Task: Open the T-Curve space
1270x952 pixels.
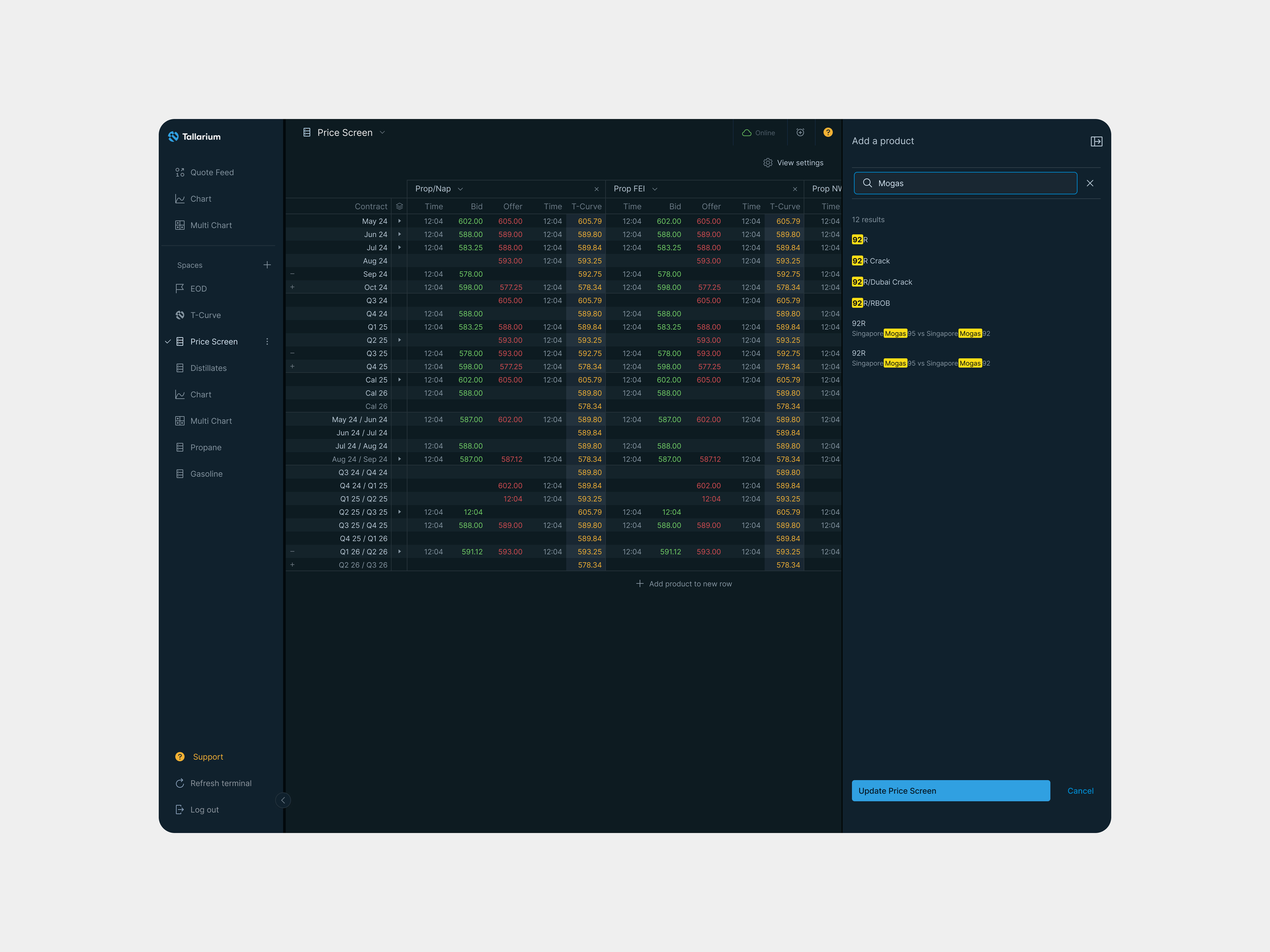Action: click(205, 315)
